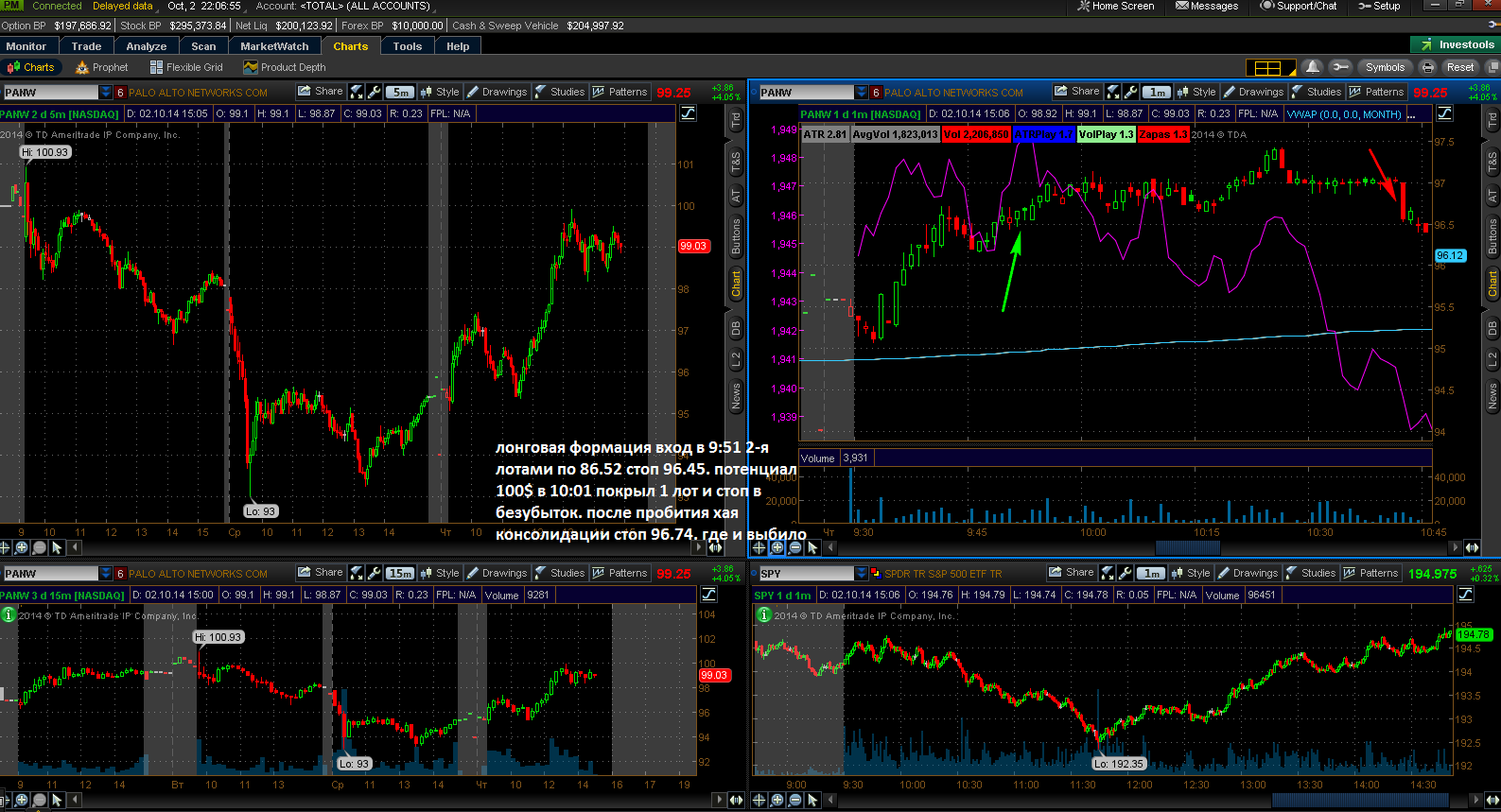Open Studies menu on PANW 15m chart
Viewport: 1501px width, 812px height.
tap(559, 573)
